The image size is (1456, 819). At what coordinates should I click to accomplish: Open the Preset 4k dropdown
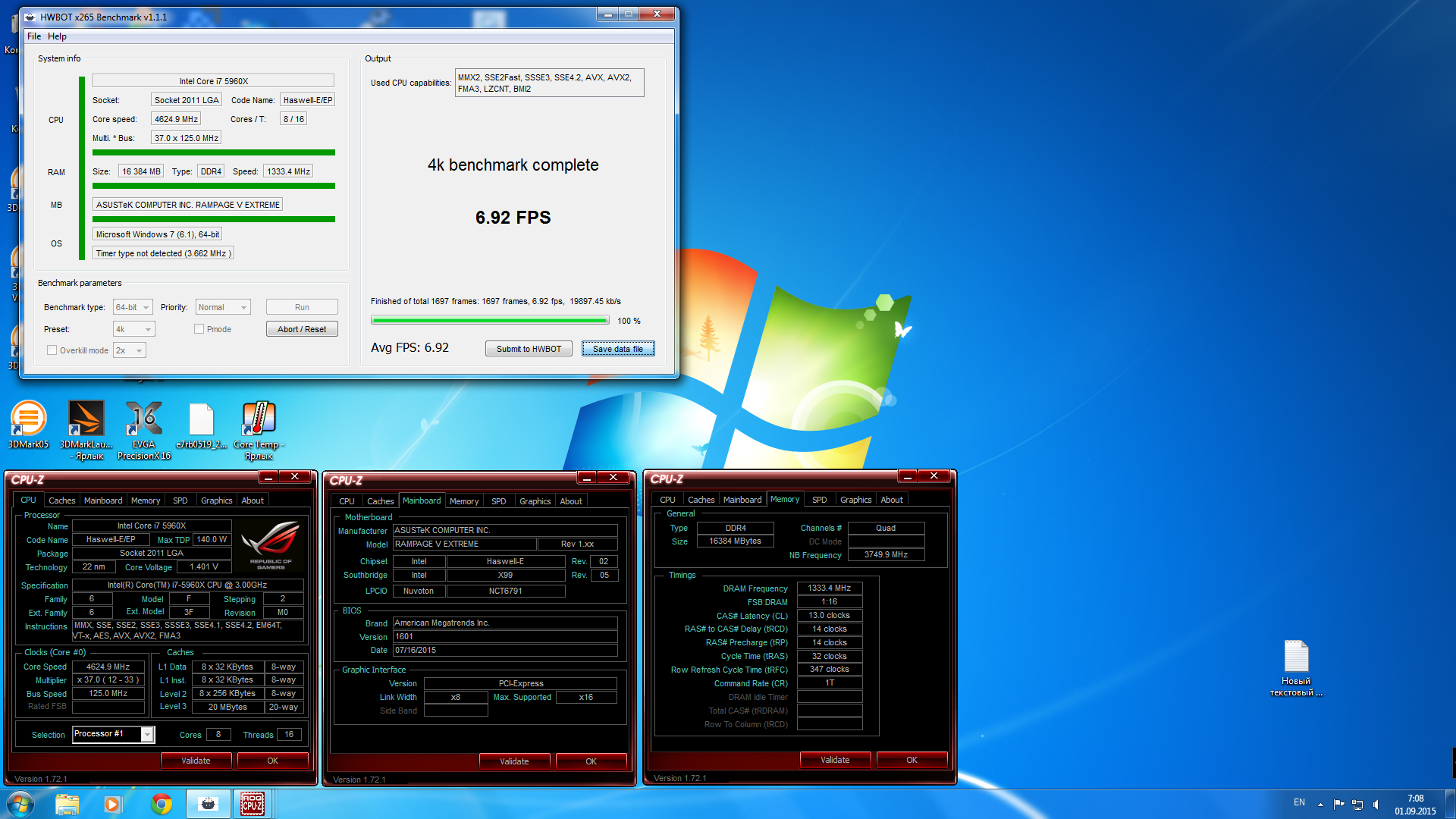coord(134,329)
